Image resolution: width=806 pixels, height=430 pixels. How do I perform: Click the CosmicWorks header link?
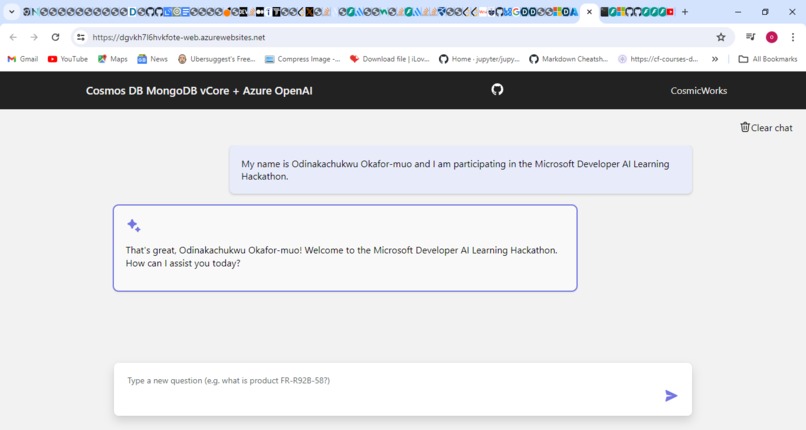pyautogui.click(x=699, y=91)
